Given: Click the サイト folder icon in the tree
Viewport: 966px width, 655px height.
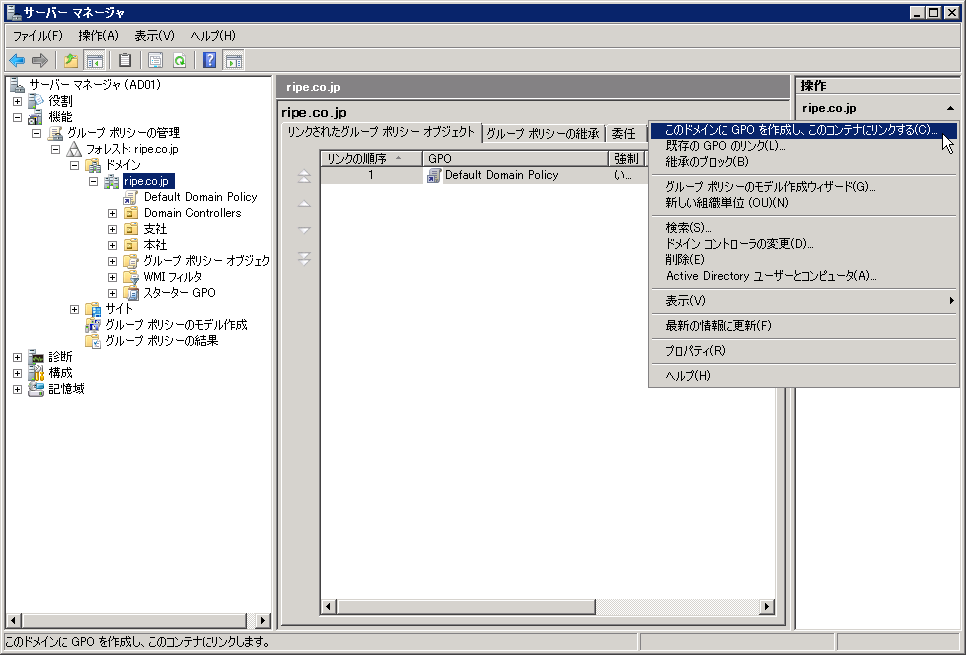Looking at the screenshot, I should (x=93, y=309).
